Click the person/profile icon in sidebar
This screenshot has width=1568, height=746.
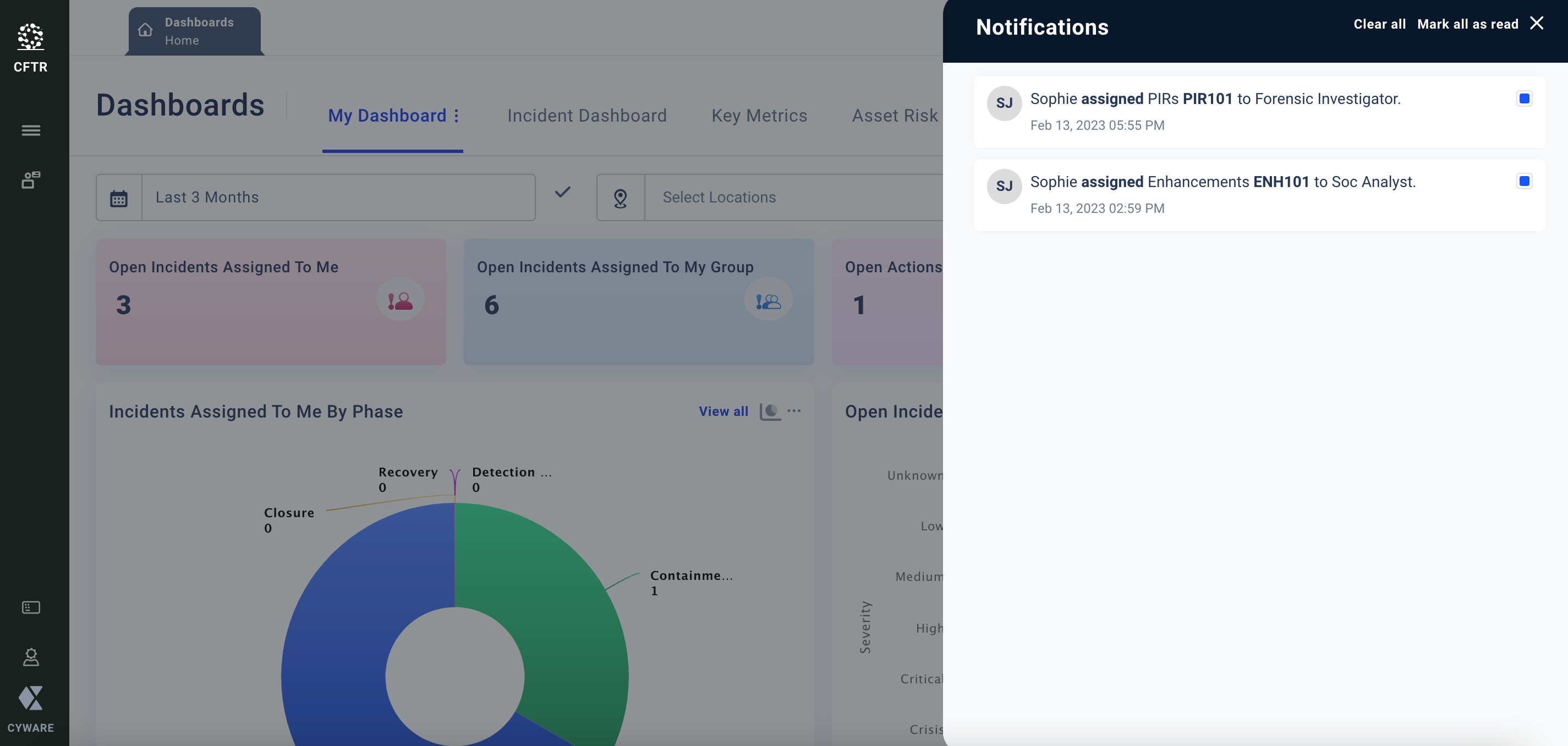pyautogui.click(x=29, y=656)
